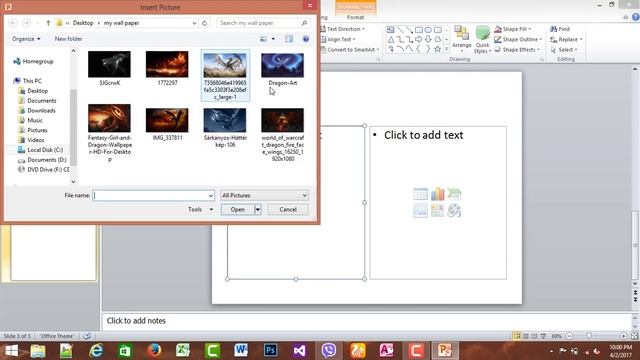640x360 pixels.
Task: Open the Select menu in Editing
Action: (564, 49)
